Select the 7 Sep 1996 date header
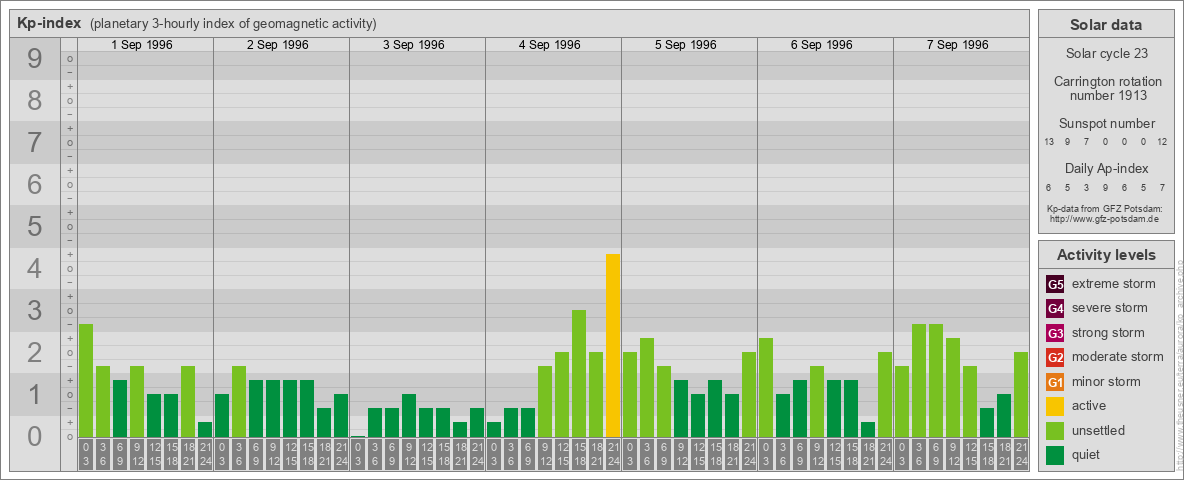 click(x=957, y=45)
